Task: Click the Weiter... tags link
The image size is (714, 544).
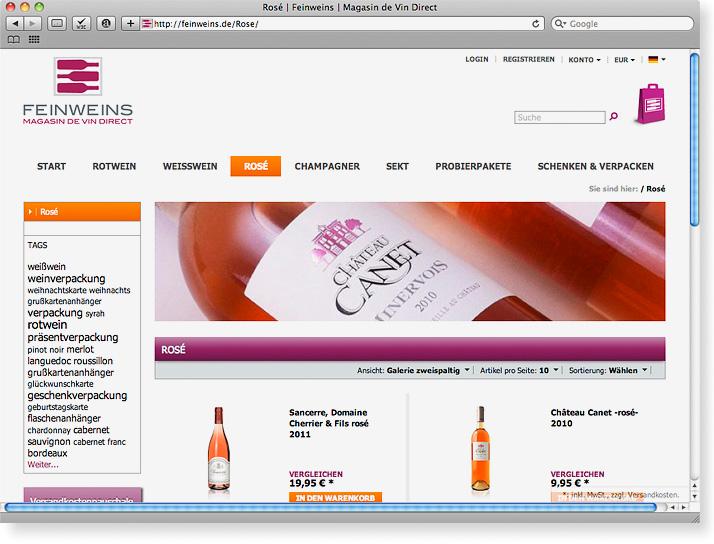Action: click(43, 464)
